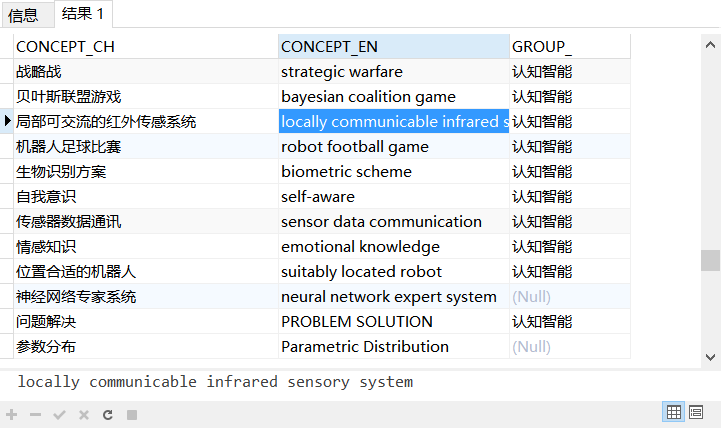Click scrollbar up arrow at top

click(x=710, y=44)
